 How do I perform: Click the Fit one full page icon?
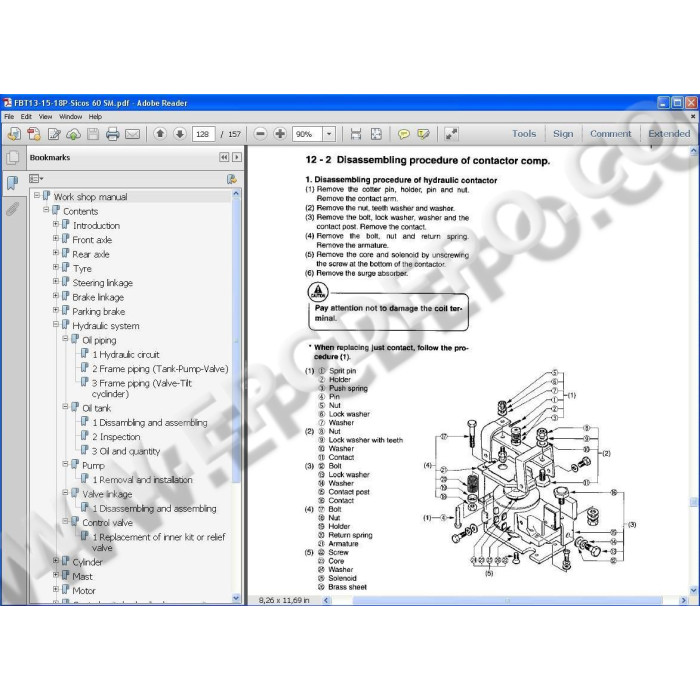[x=376, y=134]
